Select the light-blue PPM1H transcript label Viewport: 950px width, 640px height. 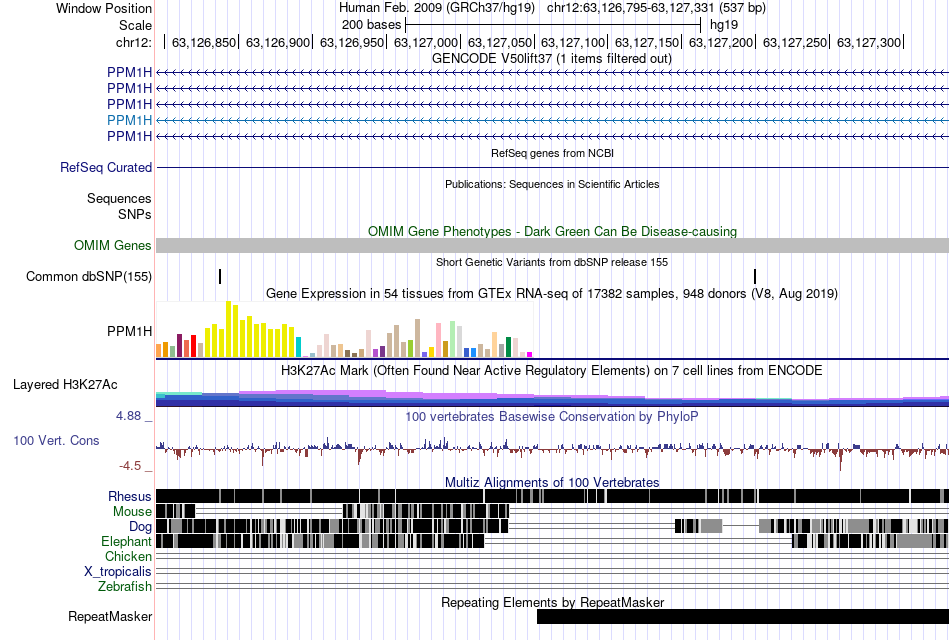coord(129,120)
